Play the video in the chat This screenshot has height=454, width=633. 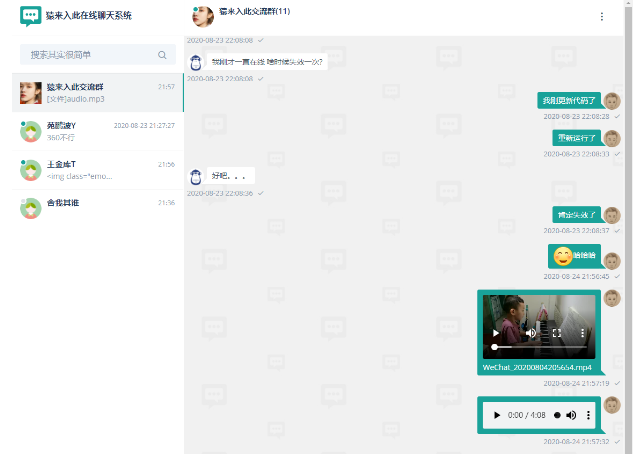tap(495, 333)
